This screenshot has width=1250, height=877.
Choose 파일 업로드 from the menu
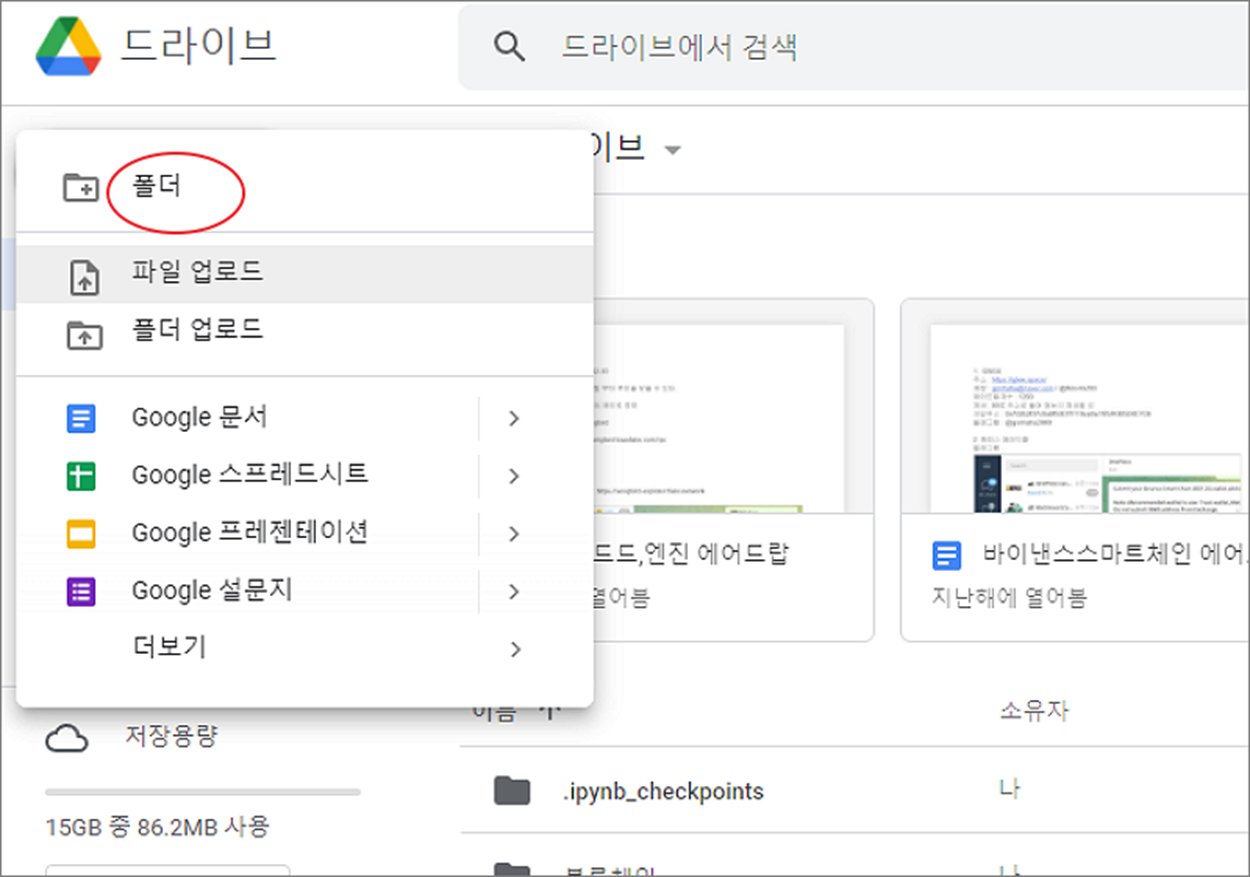[x=305, y=274]
